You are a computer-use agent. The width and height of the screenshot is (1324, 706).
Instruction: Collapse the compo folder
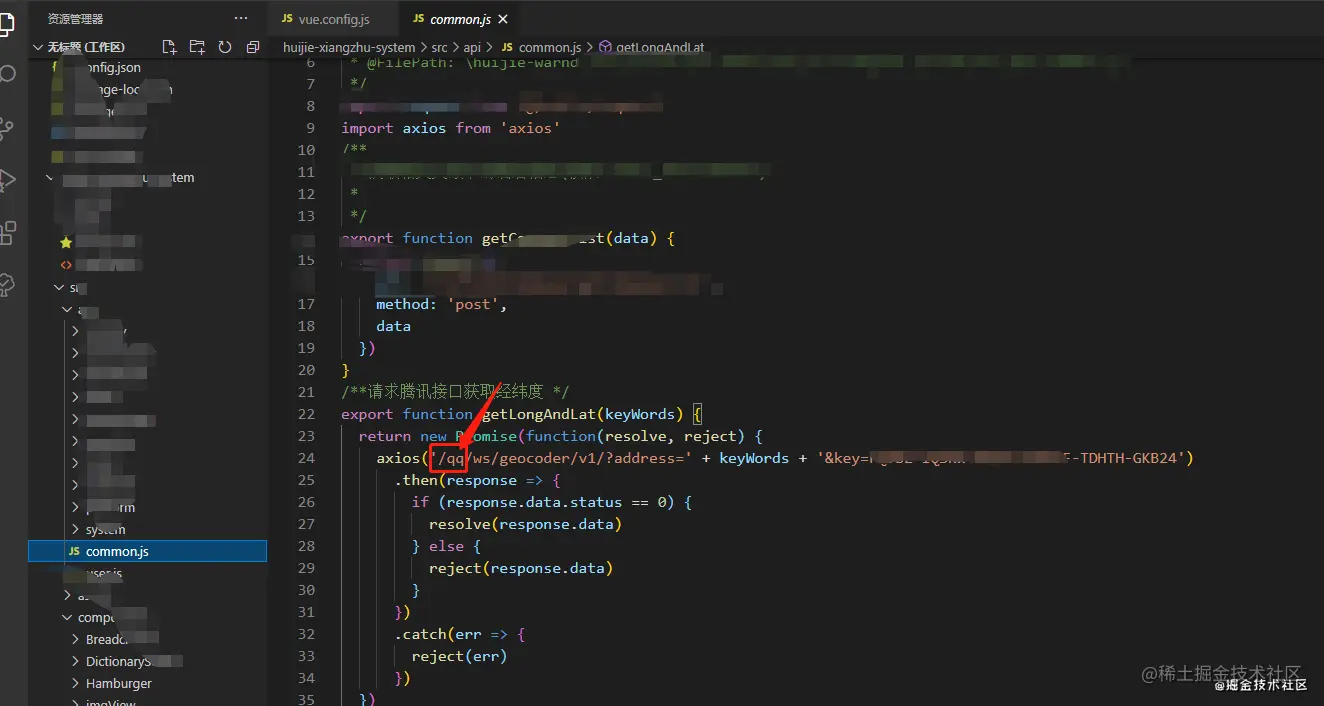97,617
